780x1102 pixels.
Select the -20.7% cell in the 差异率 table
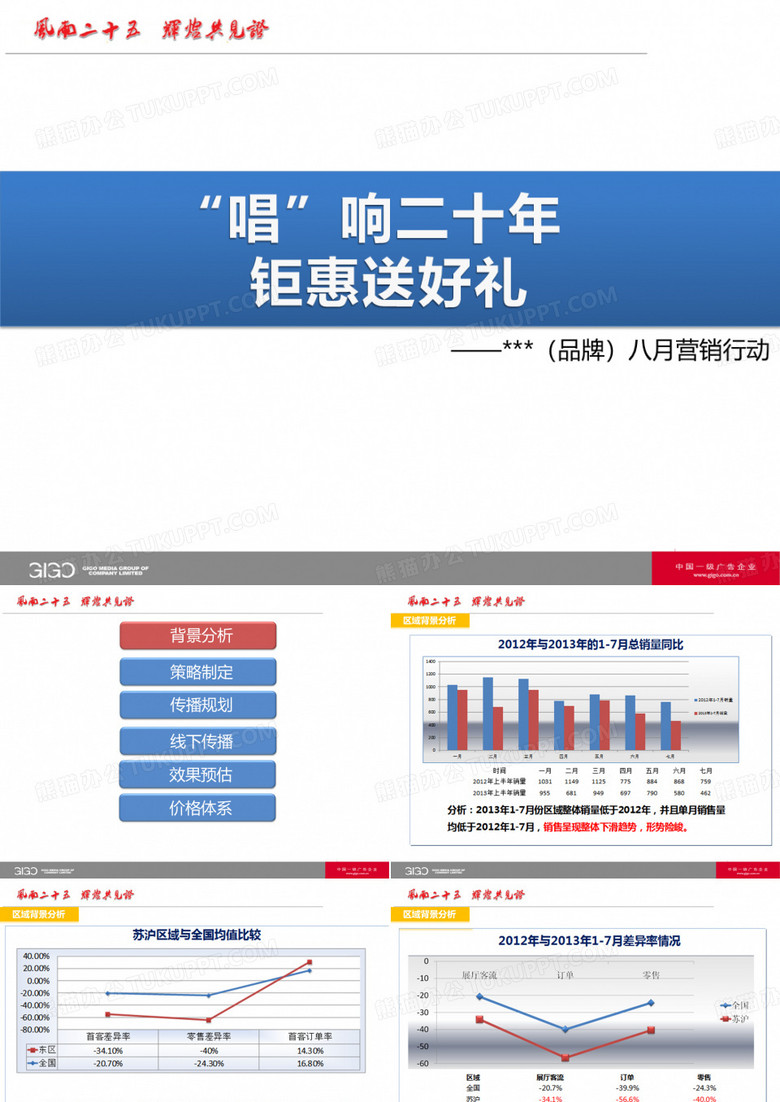[550, 1088]
